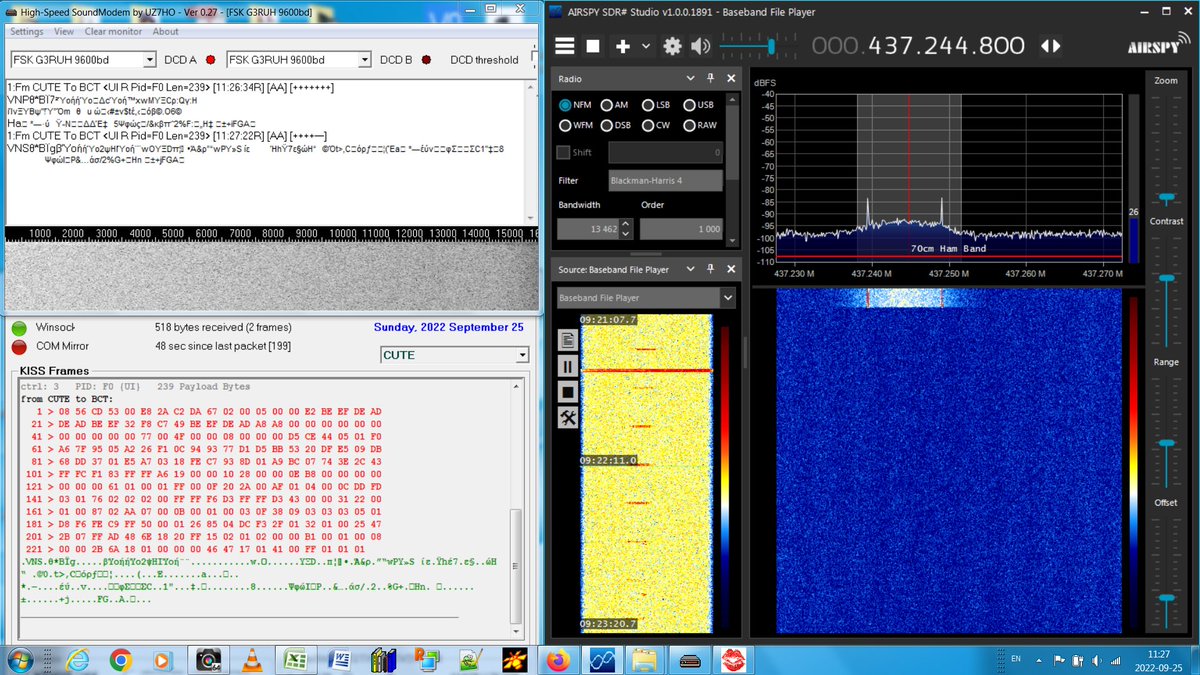The width and height of the screenshot is (1200, 675).
Task: Pin the Radio panel
Action: point(711,78)
